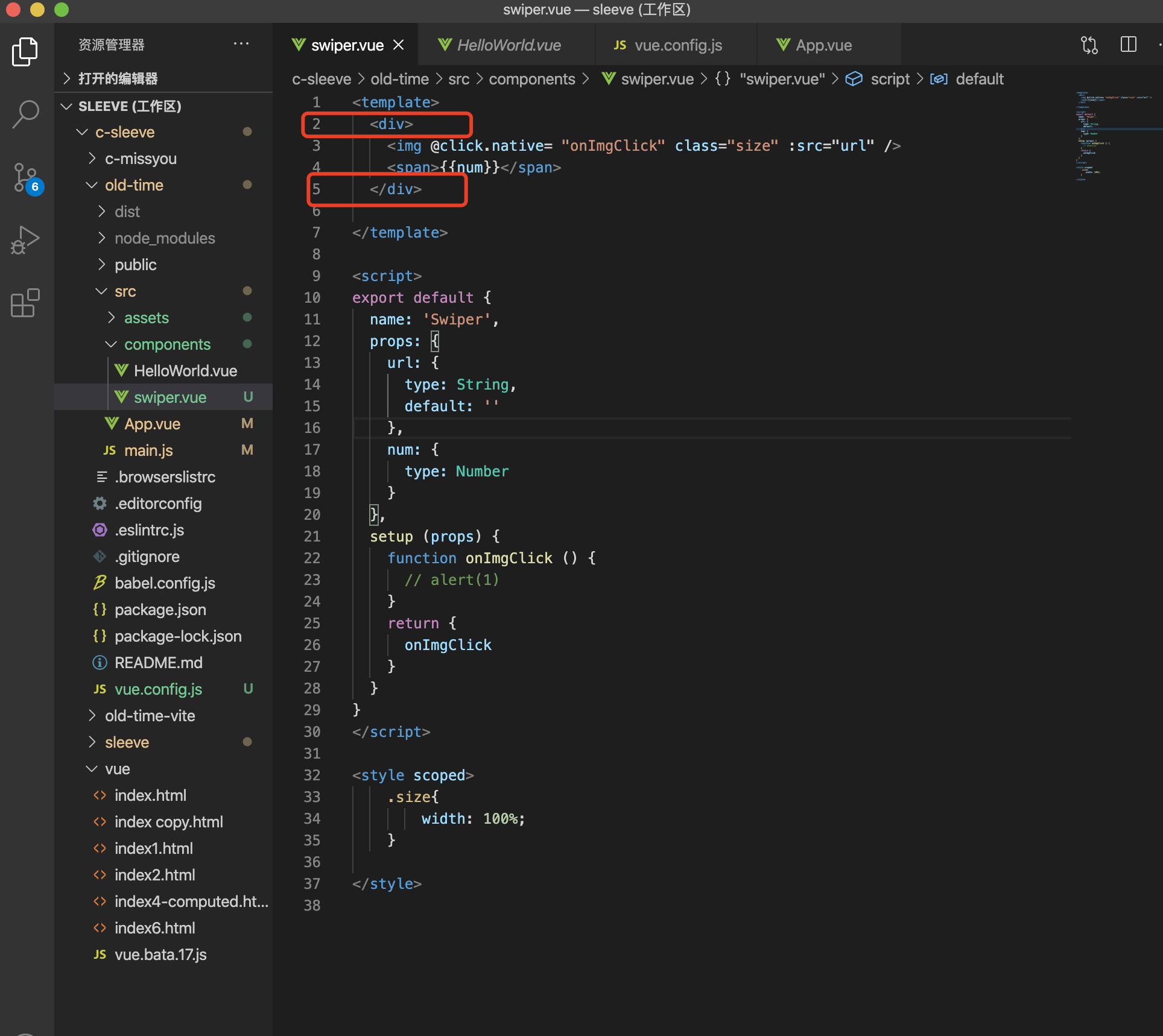This screenshot has height=1036, width=1163.
Task: Collapse the old-time folder
Action: pyautogui.click(x=91, y=185)
